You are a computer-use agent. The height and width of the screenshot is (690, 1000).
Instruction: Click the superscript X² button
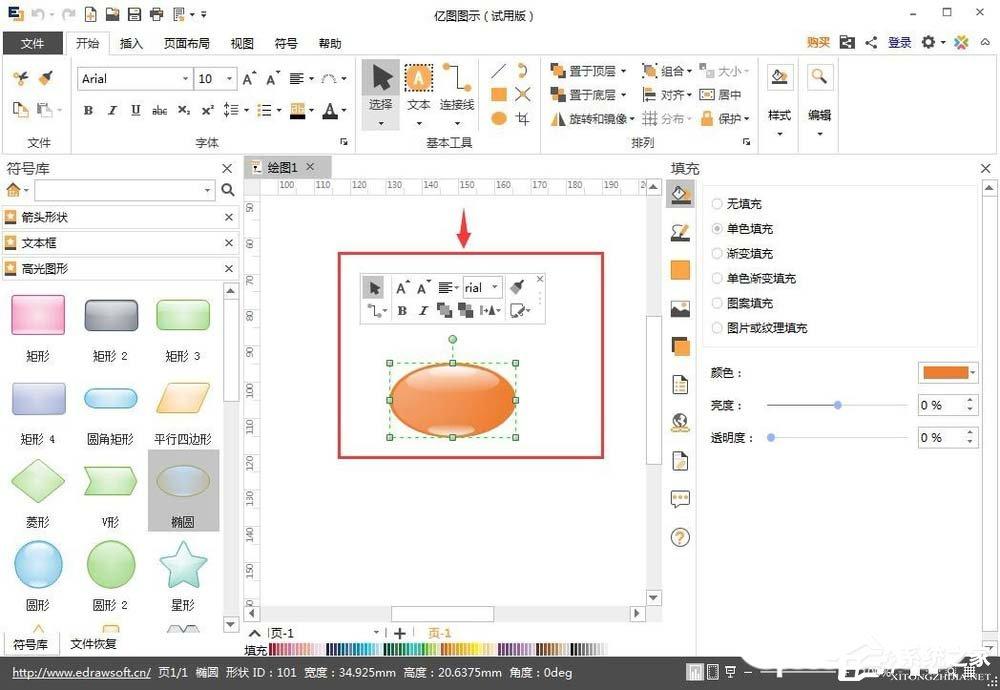(207, 110)
